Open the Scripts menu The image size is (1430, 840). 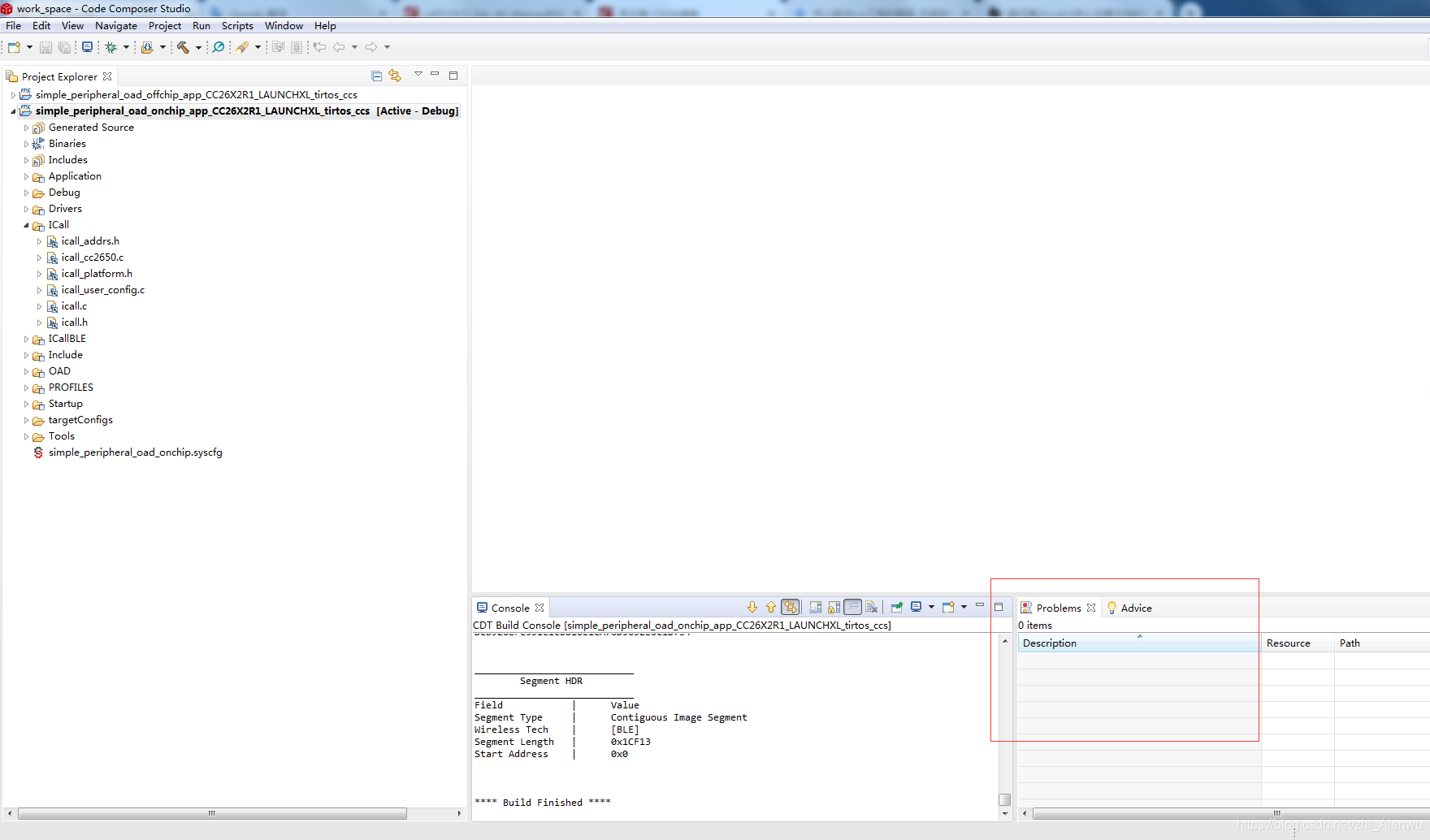click(x=237, y=26)
